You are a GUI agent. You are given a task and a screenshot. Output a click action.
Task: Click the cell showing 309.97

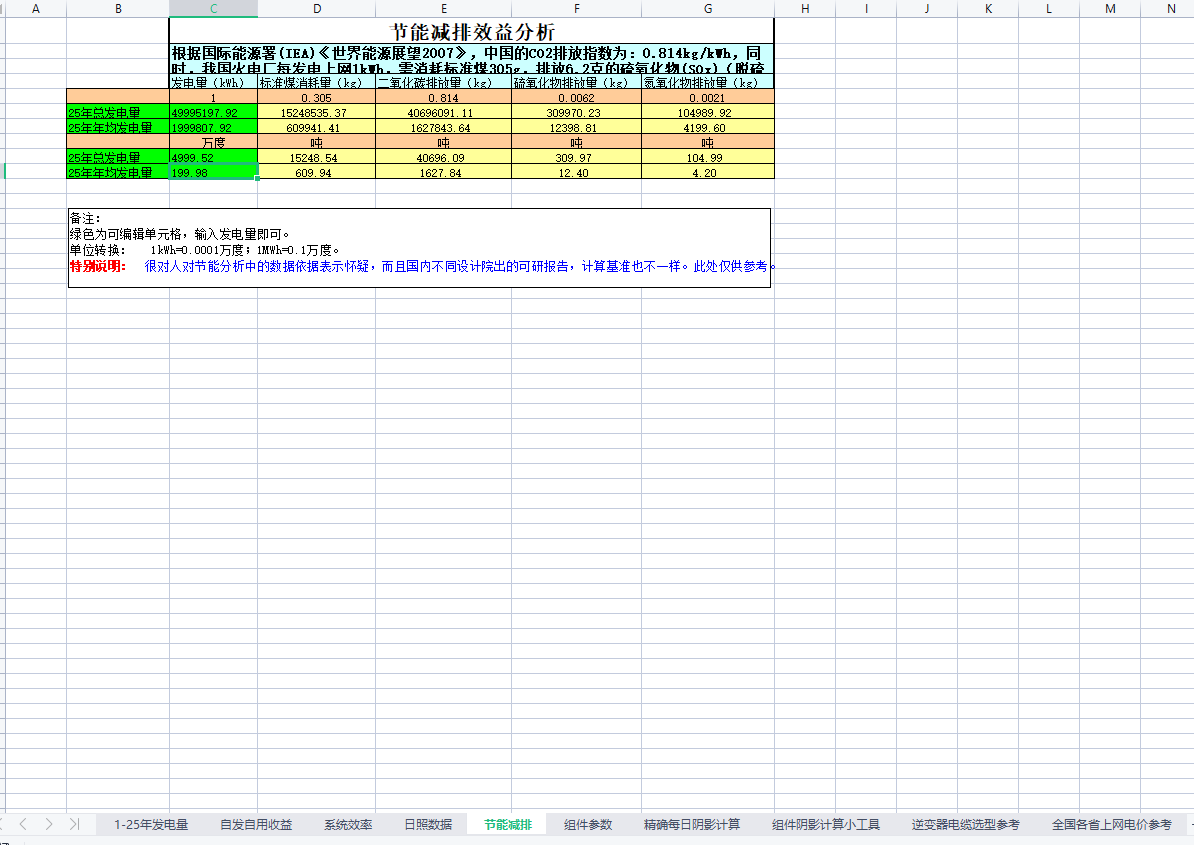coord(576,158)
